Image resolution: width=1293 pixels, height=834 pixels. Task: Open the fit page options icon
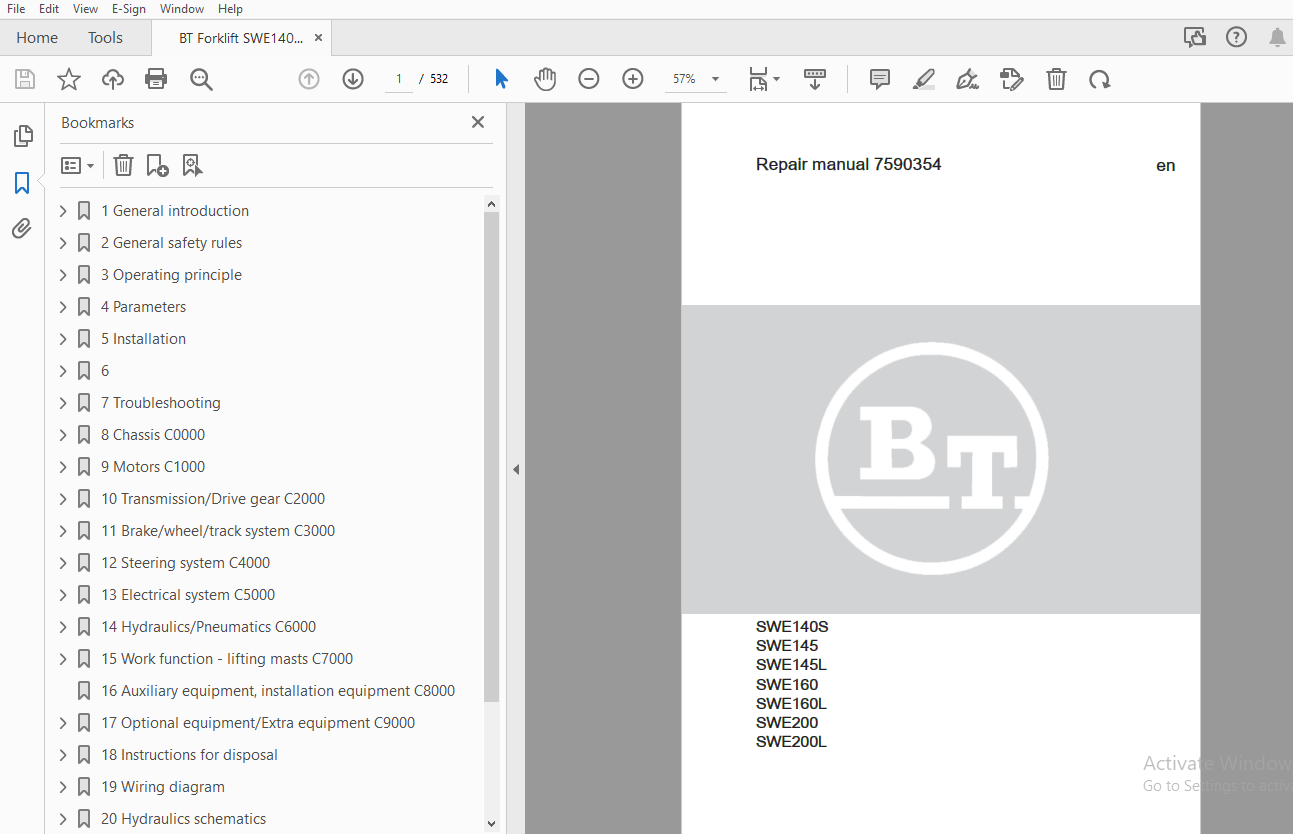click(x=765, y=79)
